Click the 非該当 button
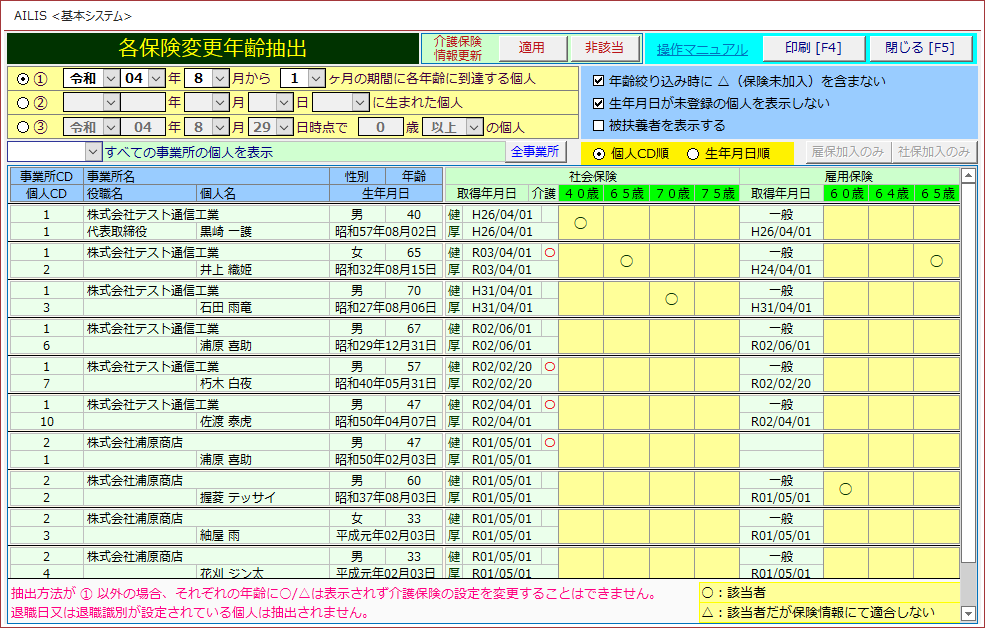Image resolution: width=985 pixels, height=628 pixels. coord(604,48)
